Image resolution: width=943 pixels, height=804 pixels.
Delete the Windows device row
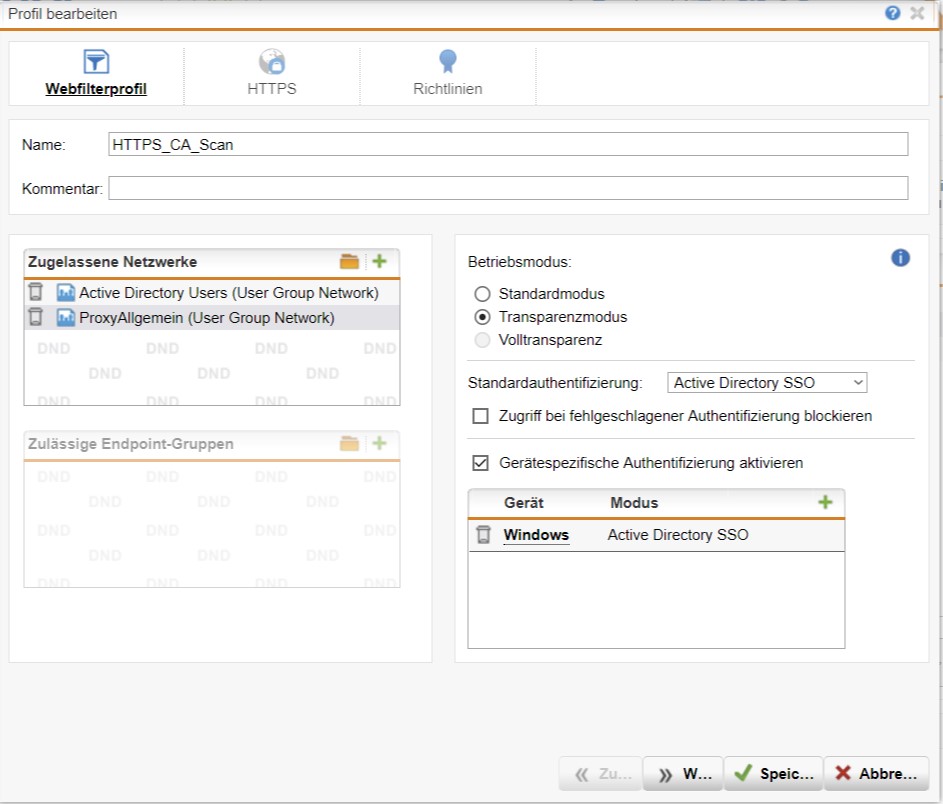(484, 535)
